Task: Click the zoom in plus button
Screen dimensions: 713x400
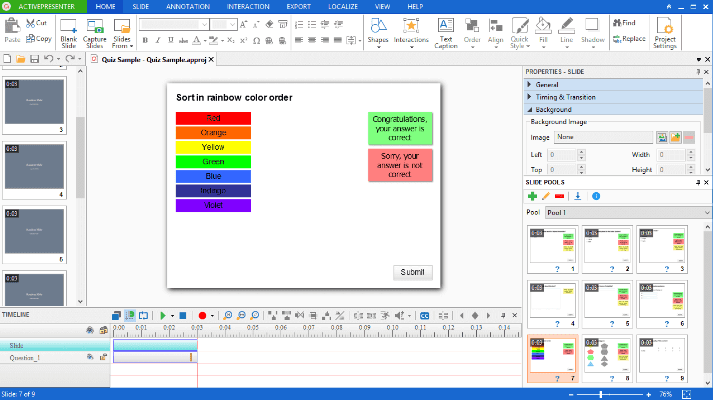Action: (x=648, y=395)
